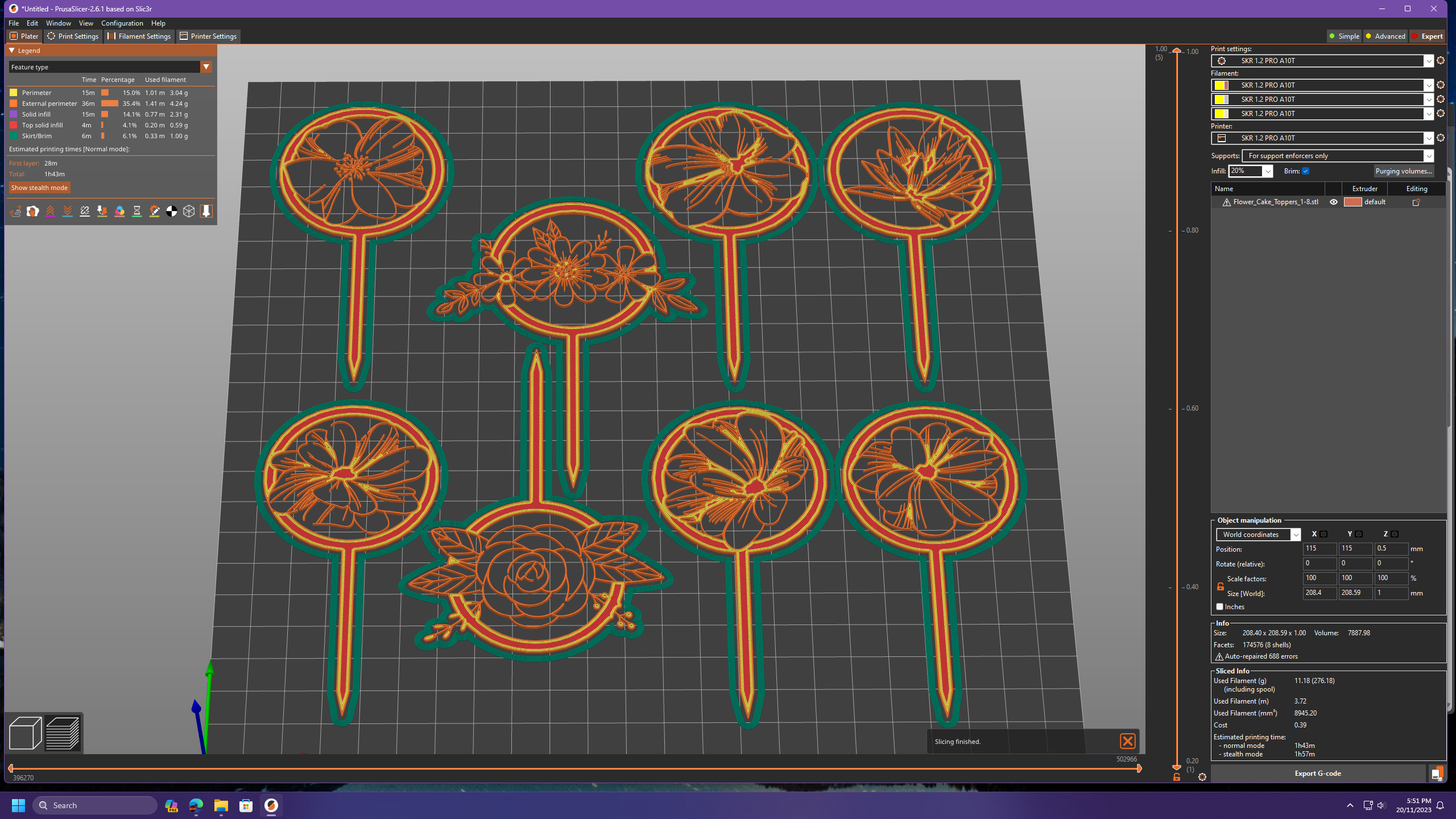Disable the Brim checkbox
1456x819 pixels.
1306,171
